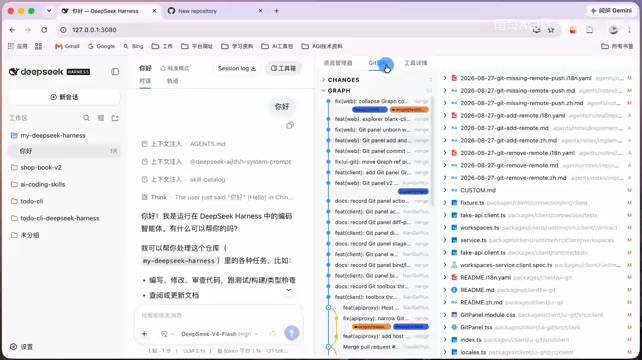Click the my-deepseek-harness workspace icon
Viewport: 642px width, 360px height.
point(14,135)
